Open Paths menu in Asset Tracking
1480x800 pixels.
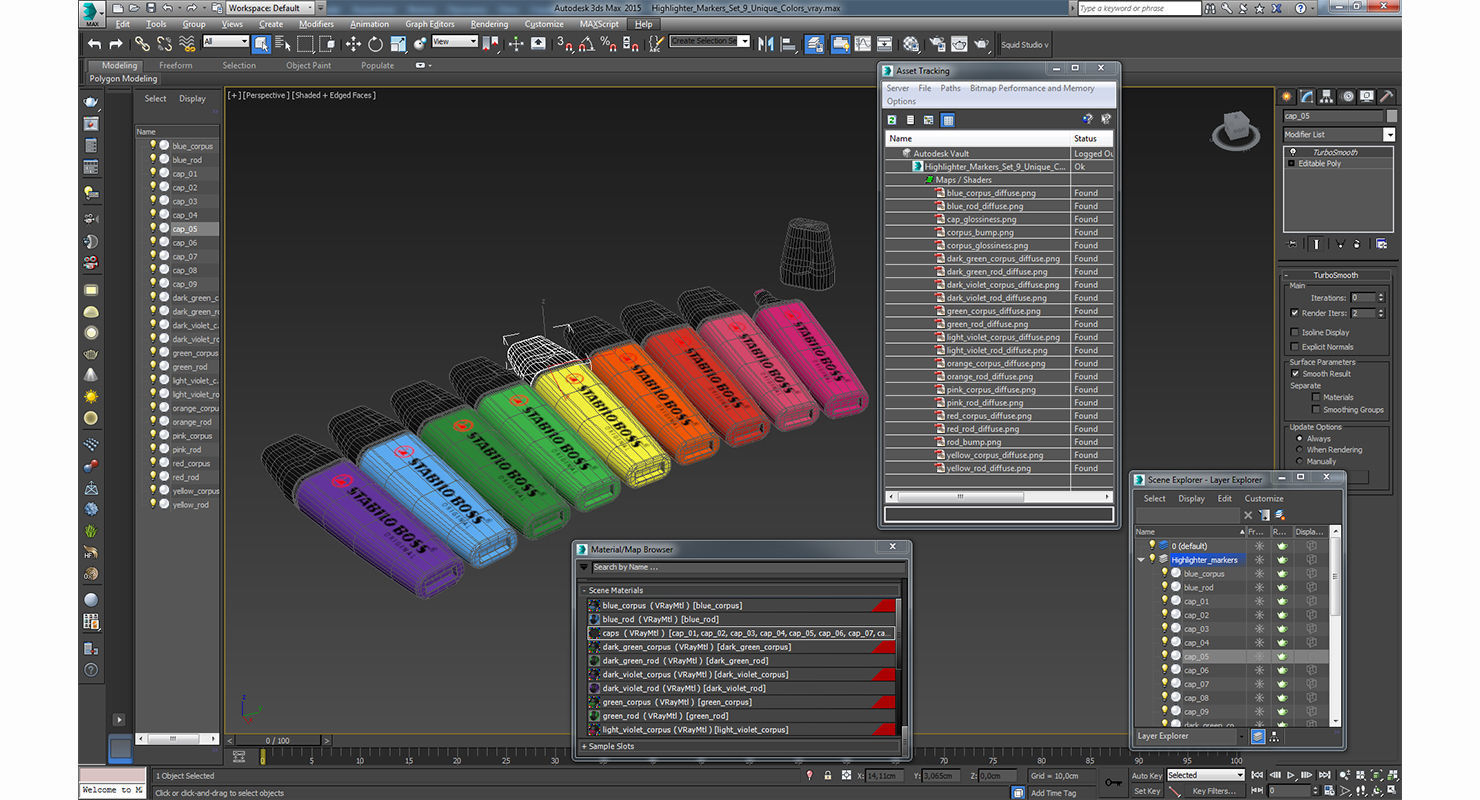(x=950, y=88)
